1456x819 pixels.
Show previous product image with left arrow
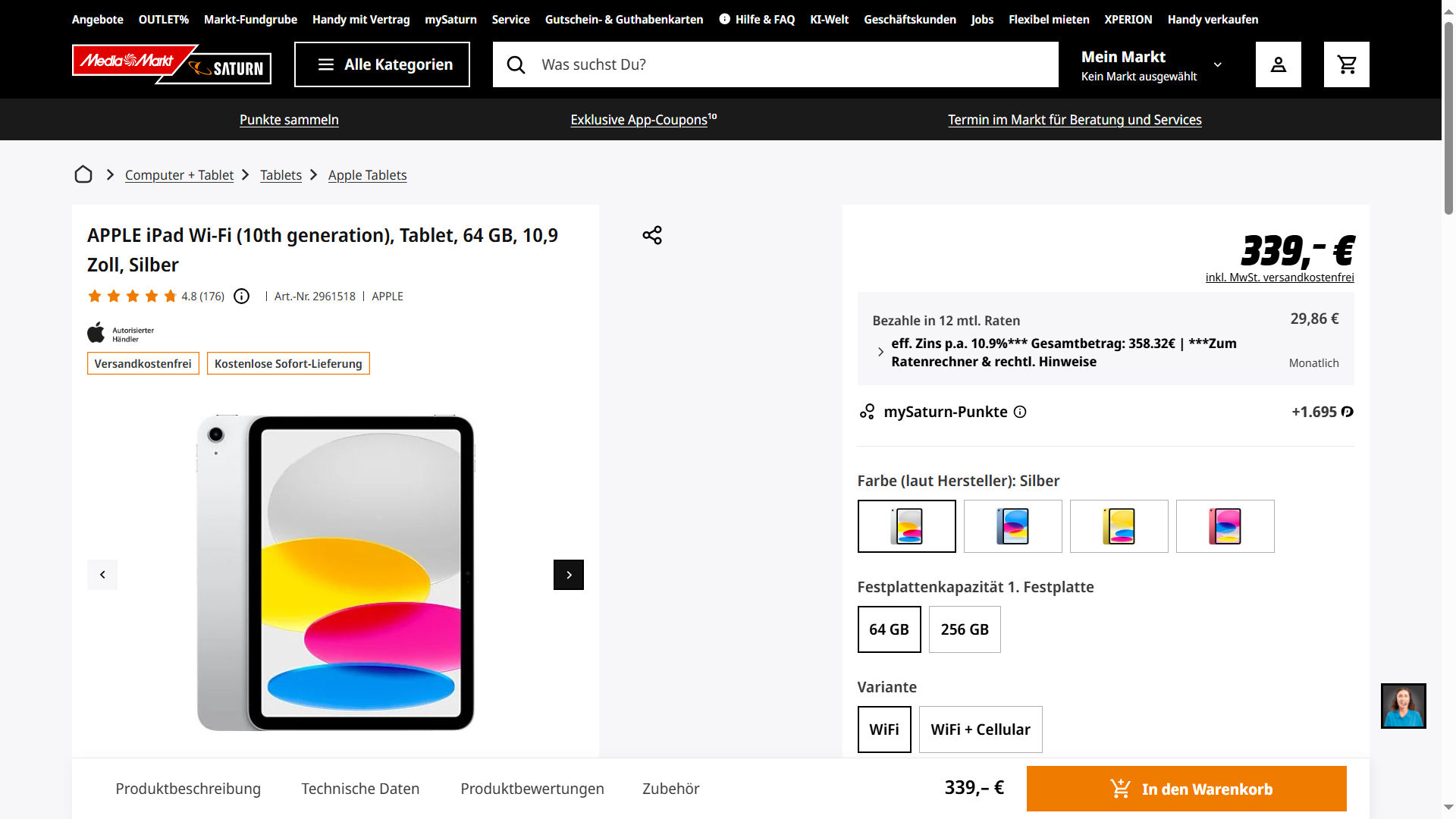[102, 575]
